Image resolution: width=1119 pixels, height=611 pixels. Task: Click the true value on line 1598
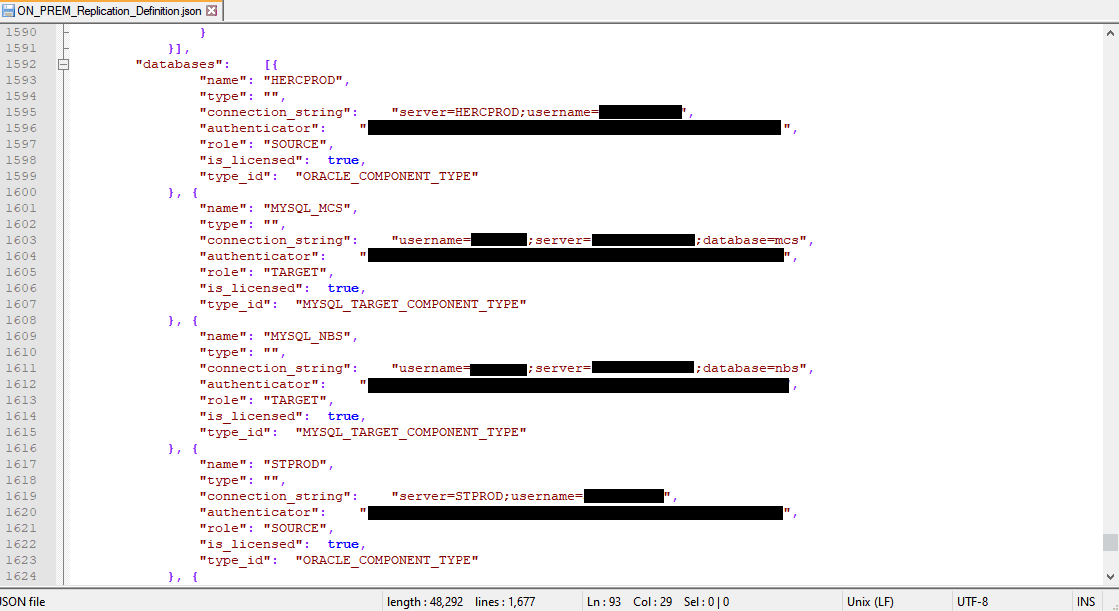click(x=343, y=160)
